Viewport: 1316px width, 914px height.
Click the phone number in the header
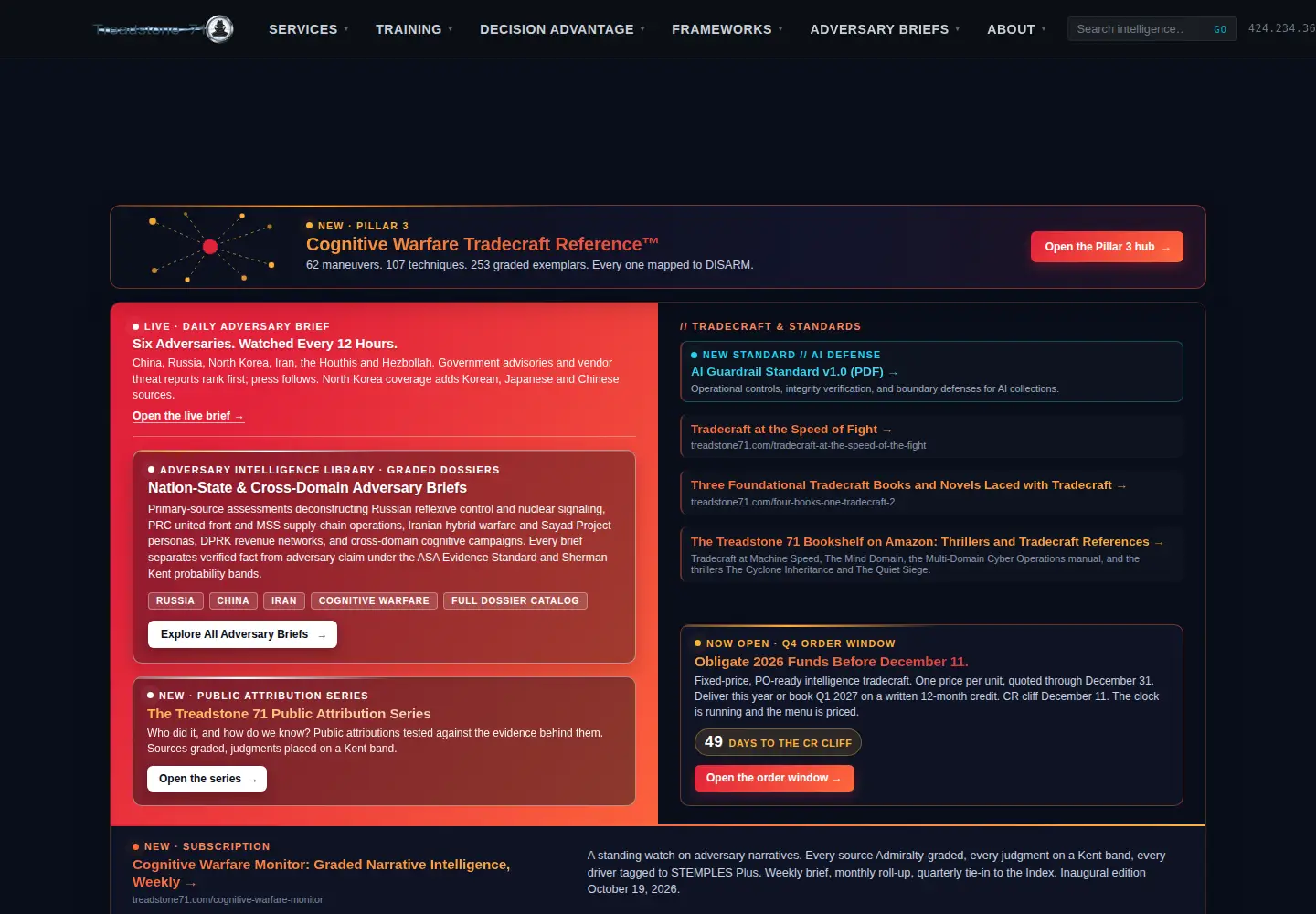point(1281,28)
